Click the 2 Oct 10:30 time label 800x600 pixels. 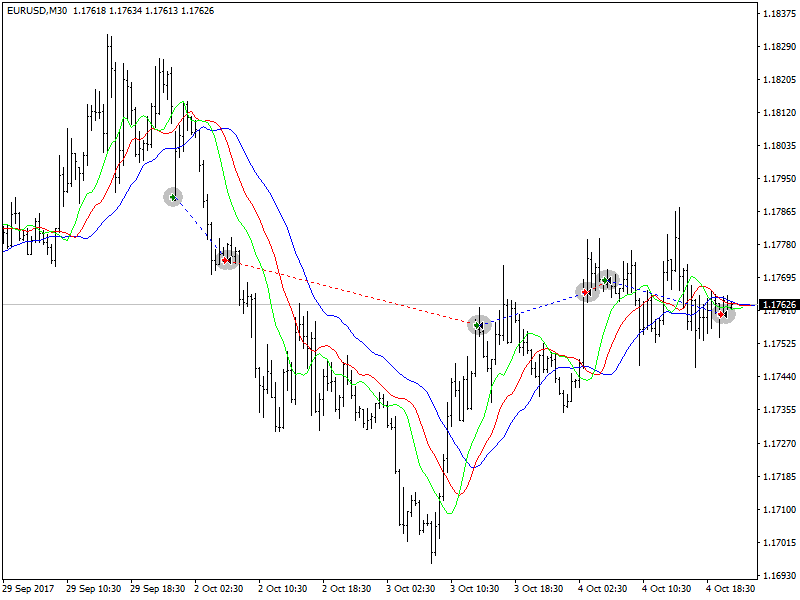281,588
